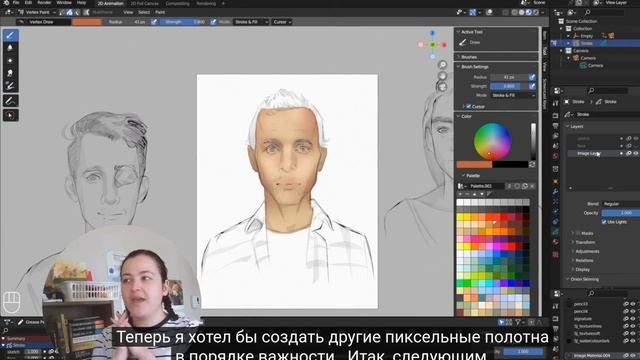Open the Vertex Paint mode dropdown
The image size is (640, 360).
pyautogui.click(x=36, y=13)
